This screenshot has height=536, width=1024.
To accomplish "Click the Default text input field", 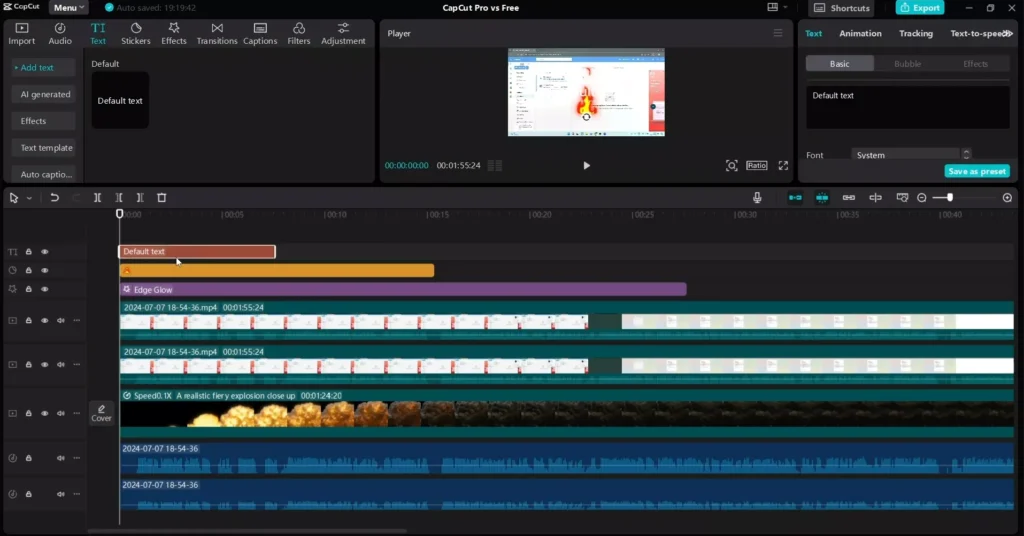I will 908,107.
